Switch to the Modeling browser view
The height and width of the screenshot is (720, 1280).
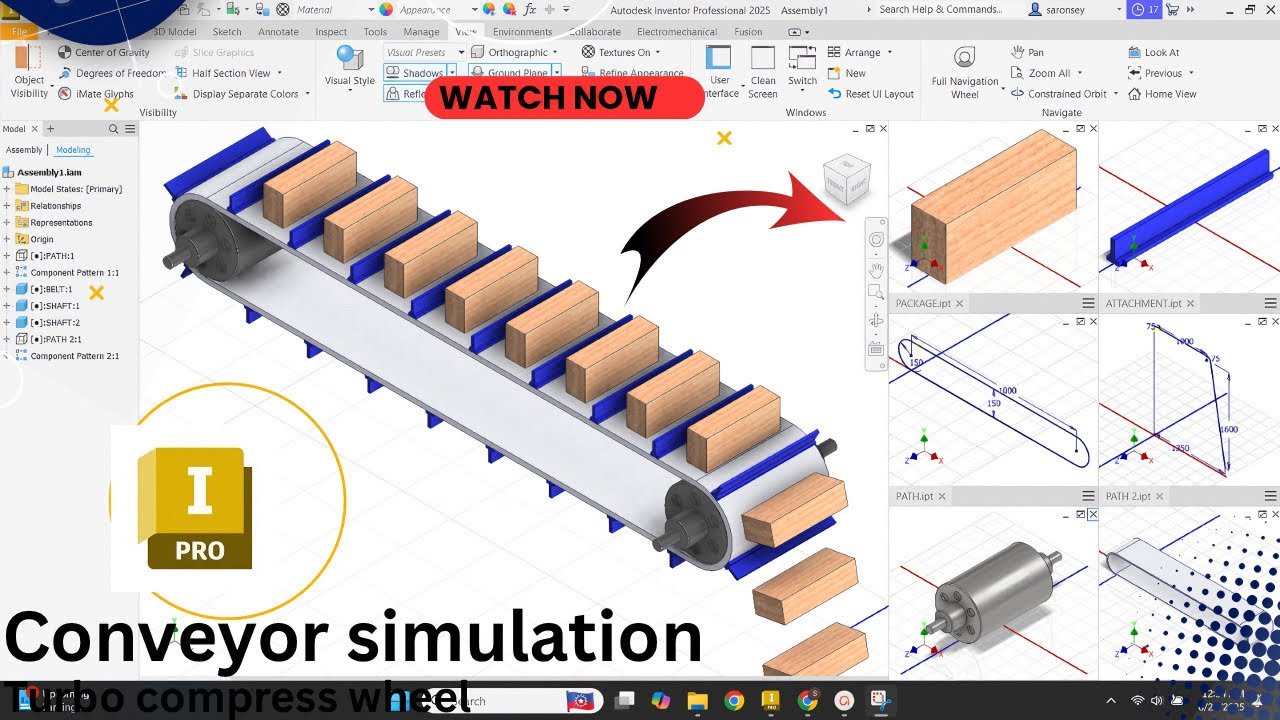point(73,150)
